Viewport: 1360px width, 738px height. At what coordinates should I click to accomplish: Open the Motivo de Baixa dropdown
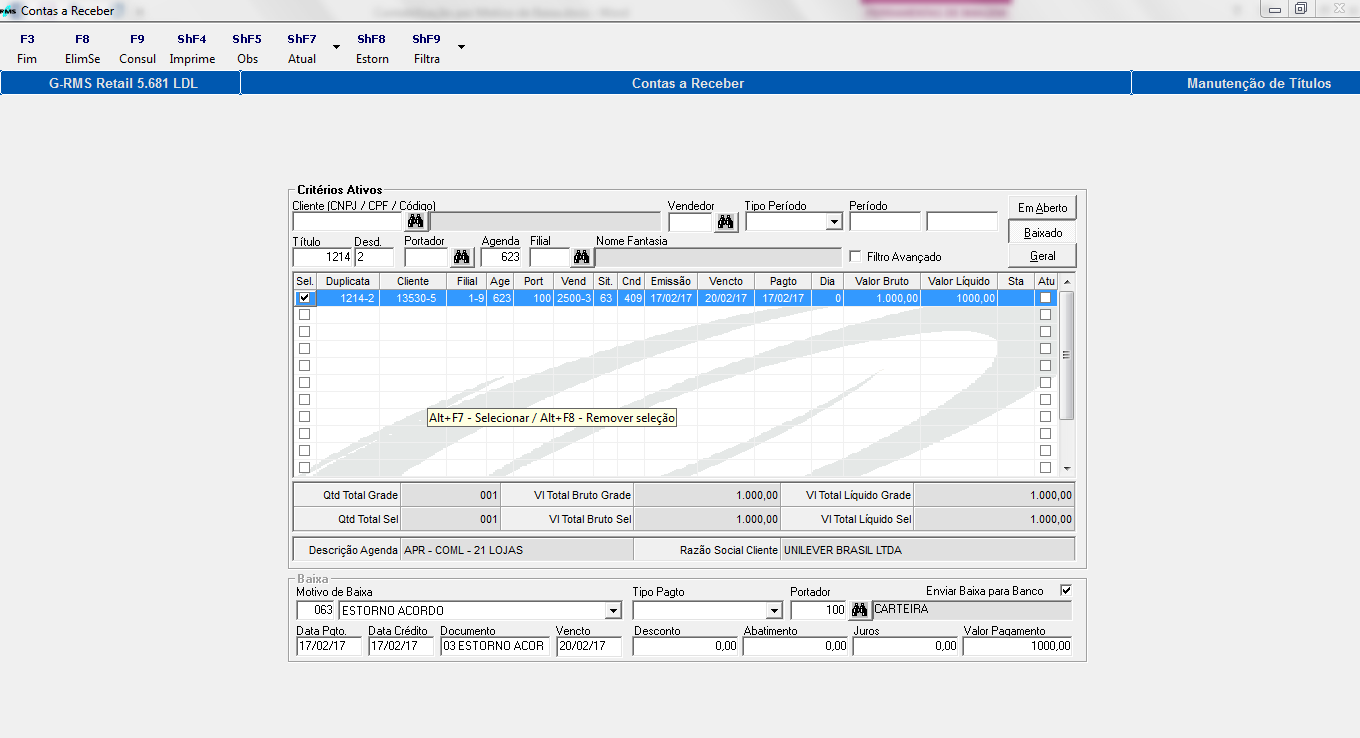(x=613, y=611)
